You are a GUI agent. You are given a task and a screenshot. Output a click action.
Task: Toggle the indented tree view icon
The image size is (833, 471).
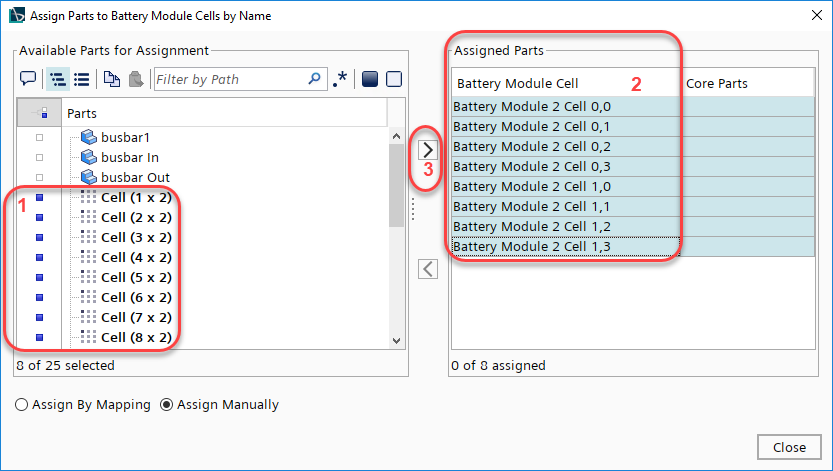56,79
